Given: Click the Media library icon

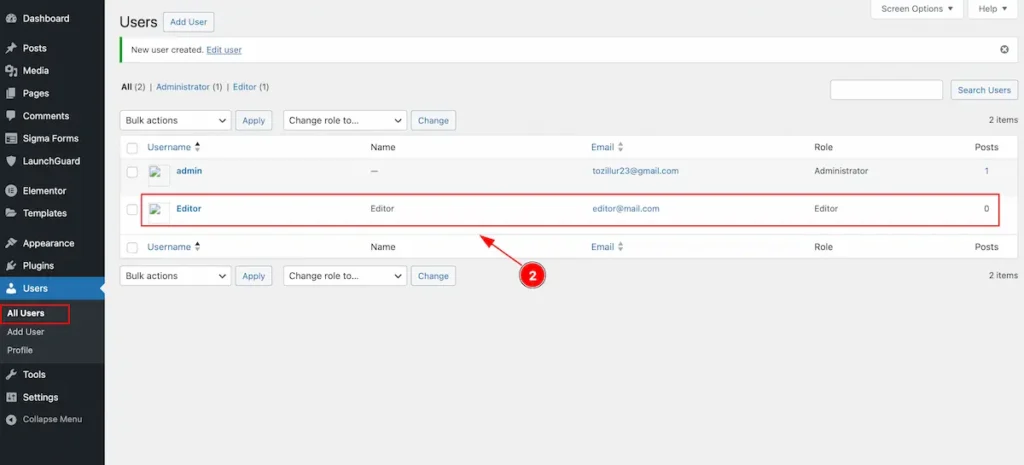Looking at the screenshot, I should [10, 71].
